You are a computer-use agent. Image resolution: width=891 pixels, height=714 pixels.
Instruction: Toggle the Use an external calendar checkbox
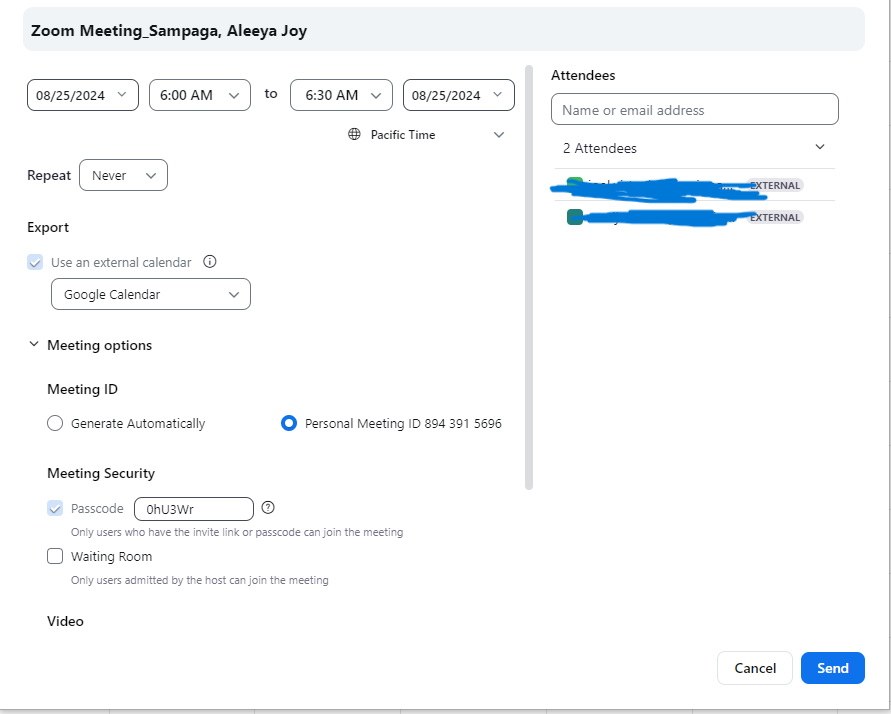pos(36,262)
